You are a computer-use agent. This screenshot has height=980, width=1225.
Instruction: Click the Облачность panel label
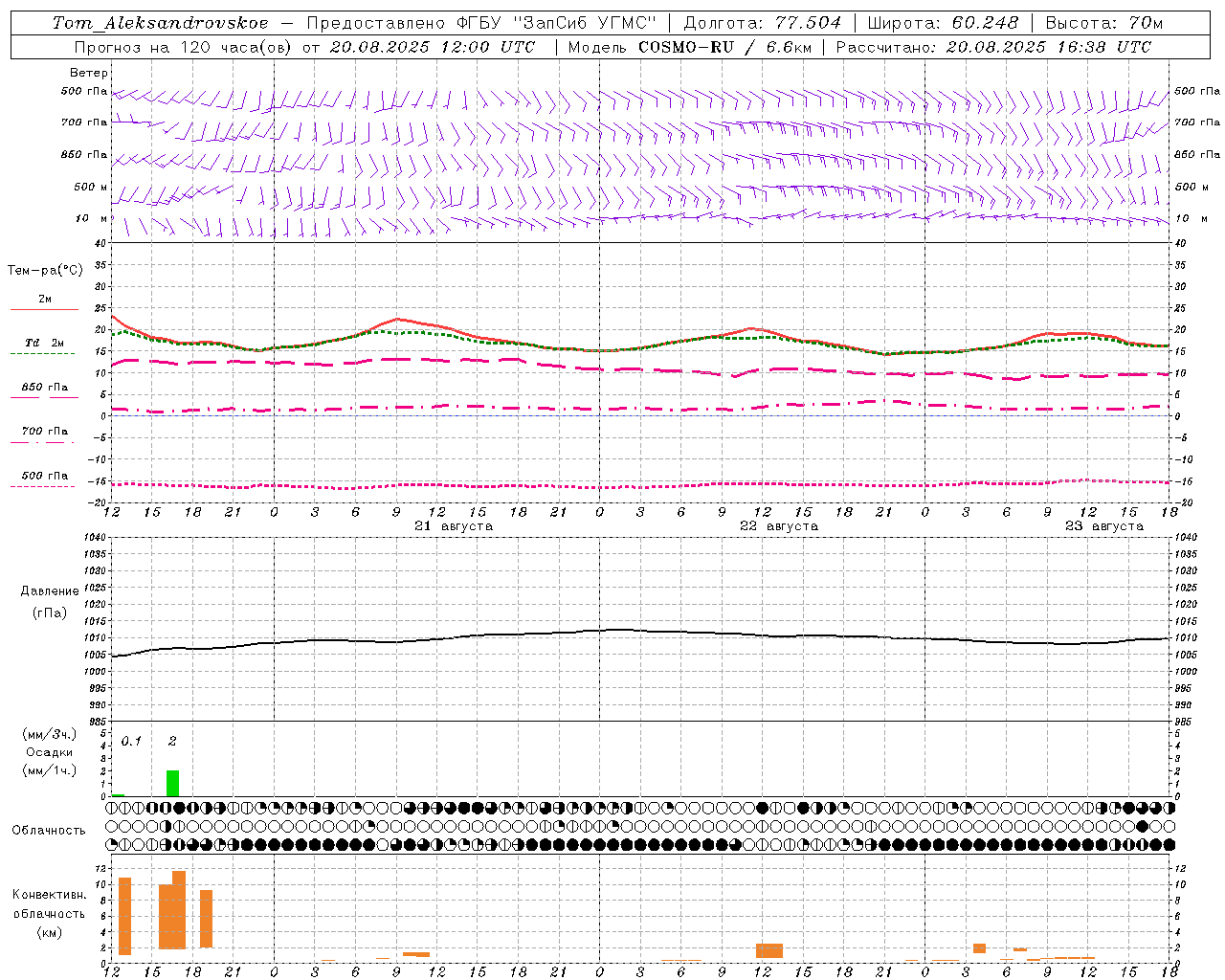point(49,830)
